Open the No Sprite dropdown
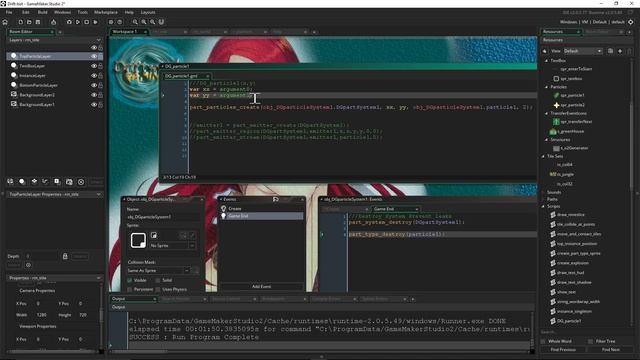The image size is (640, 360). point(172,246)
